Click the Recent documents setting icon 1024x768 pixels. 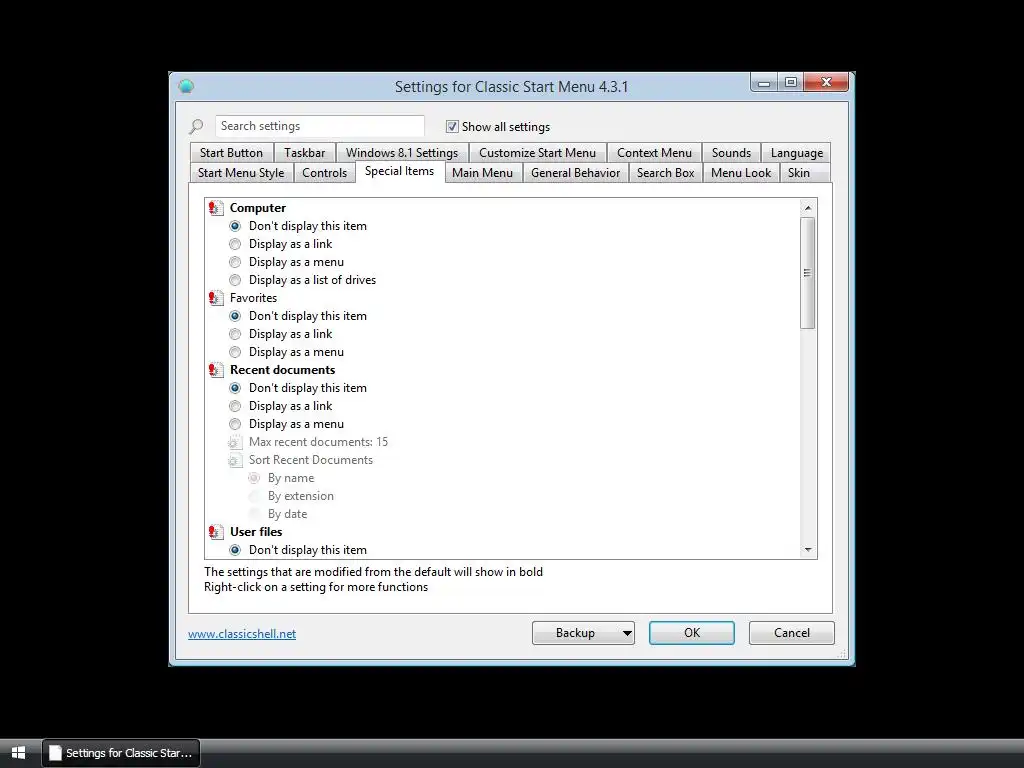(216, 370)
